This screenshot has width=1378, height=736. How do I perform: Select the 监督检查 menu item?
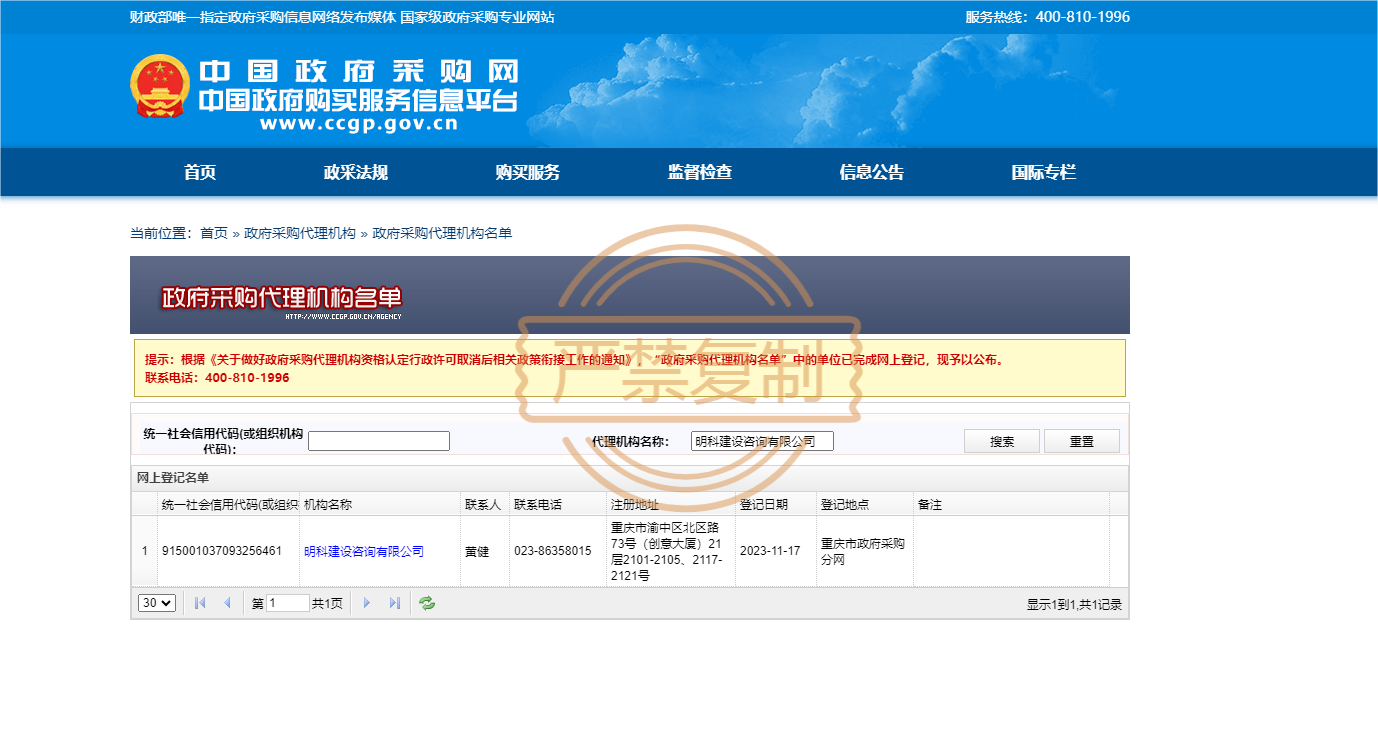[x=699, y=172]
